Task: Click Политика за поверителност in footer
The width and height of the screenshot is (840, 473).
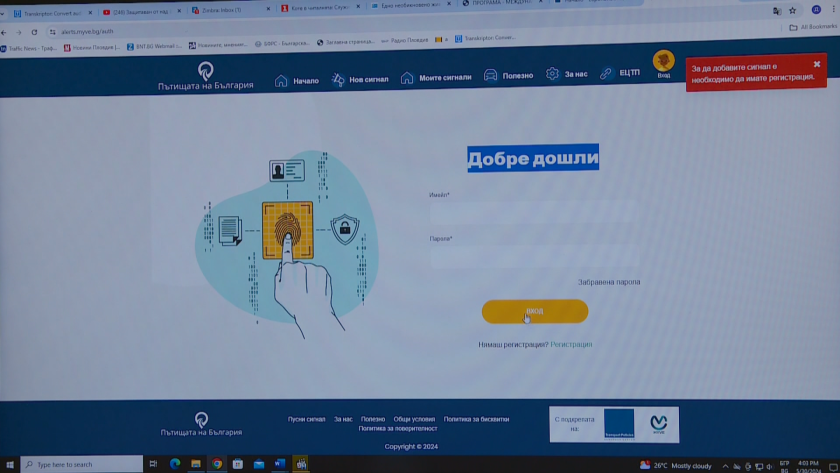Action: 398,429
